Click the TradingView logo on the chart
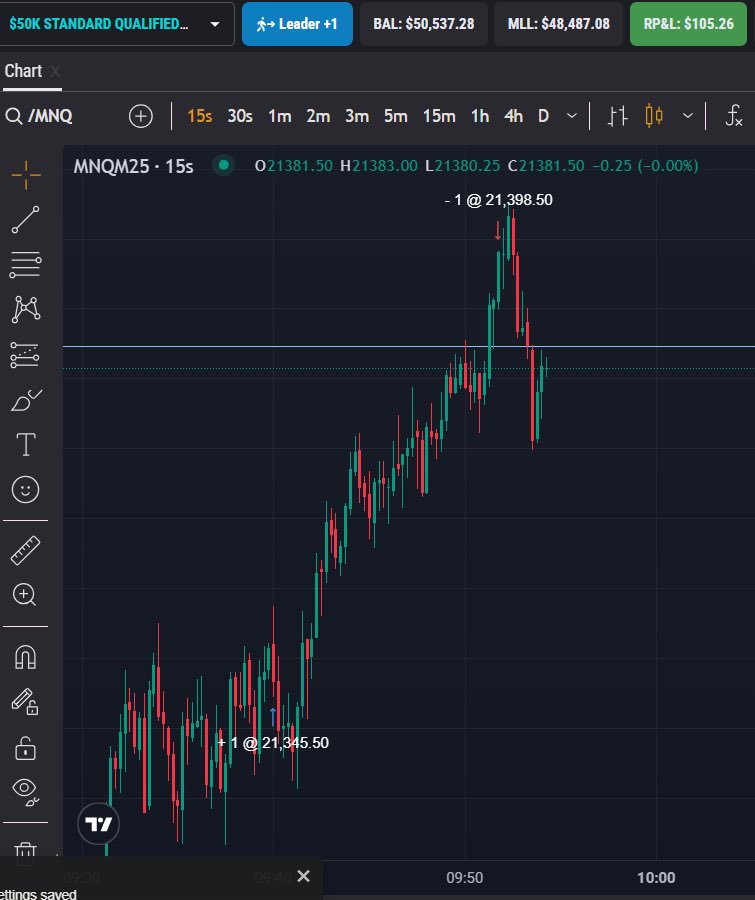Screen dimensions: 755x900 pyautogui.click(x=99, y=824)
